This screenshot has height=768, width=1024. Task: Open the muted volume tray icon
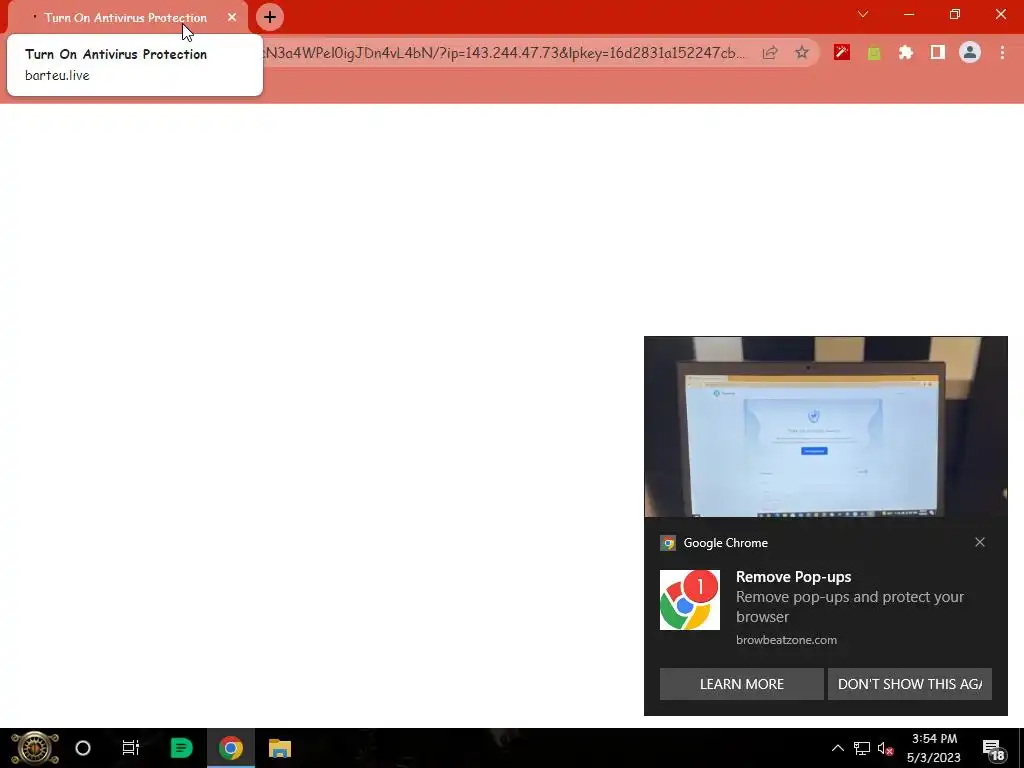coord(886,748)
